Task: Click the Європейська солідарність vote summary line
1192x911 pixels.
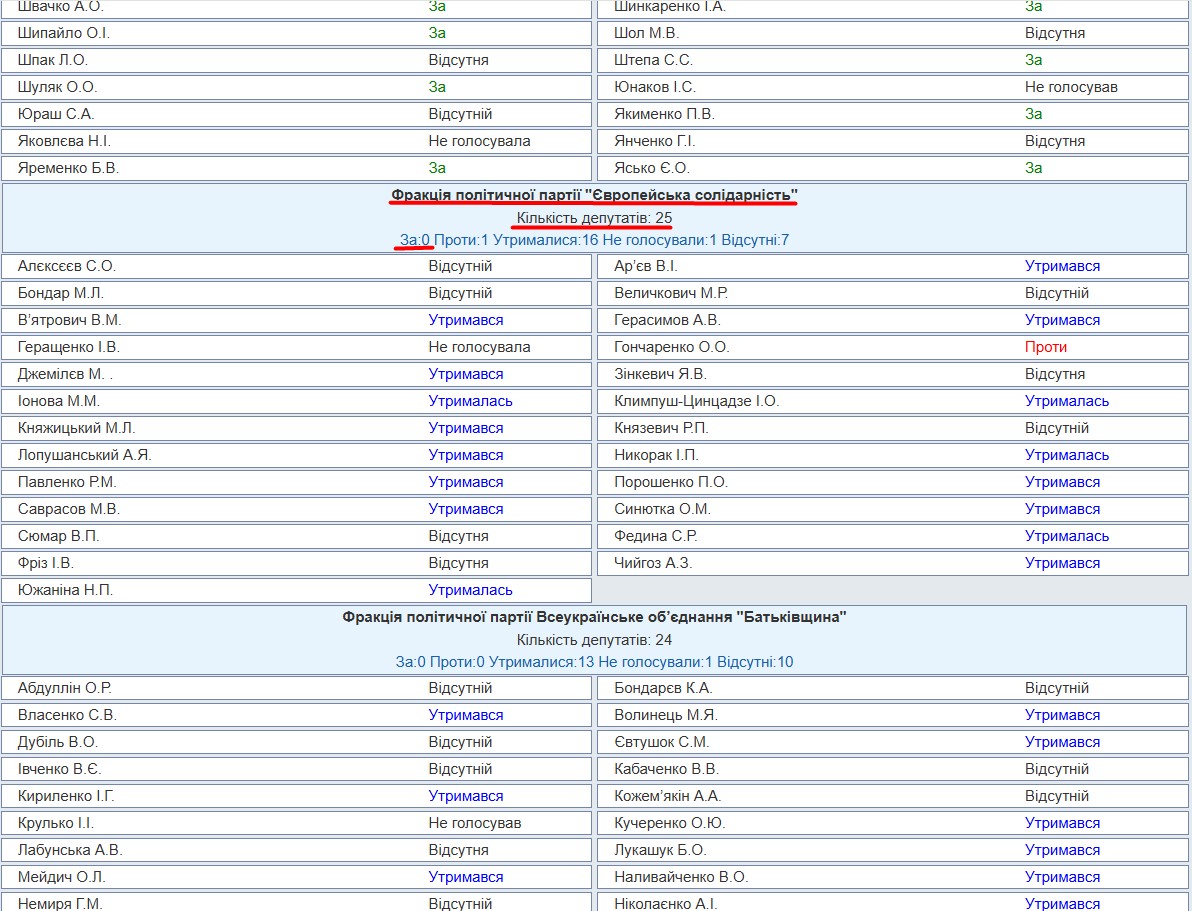Action: [x=594, y=240]
